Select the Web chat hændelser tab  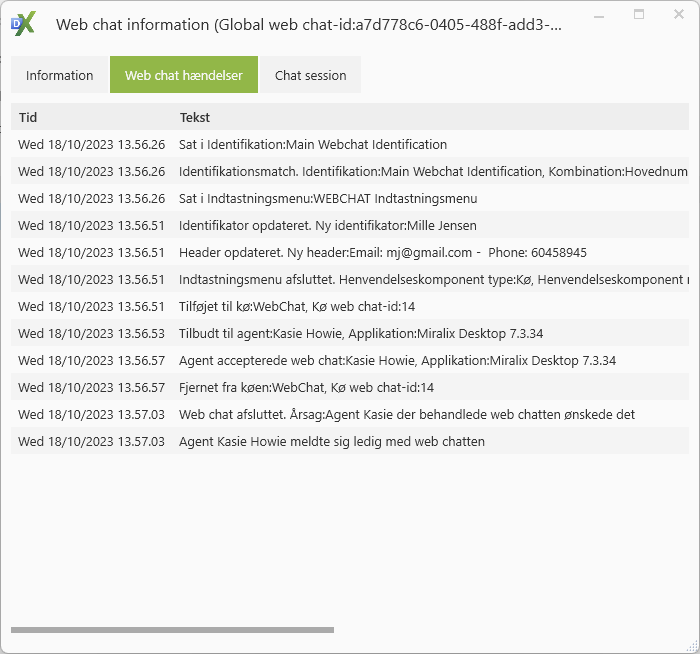[x=184, y=75]
